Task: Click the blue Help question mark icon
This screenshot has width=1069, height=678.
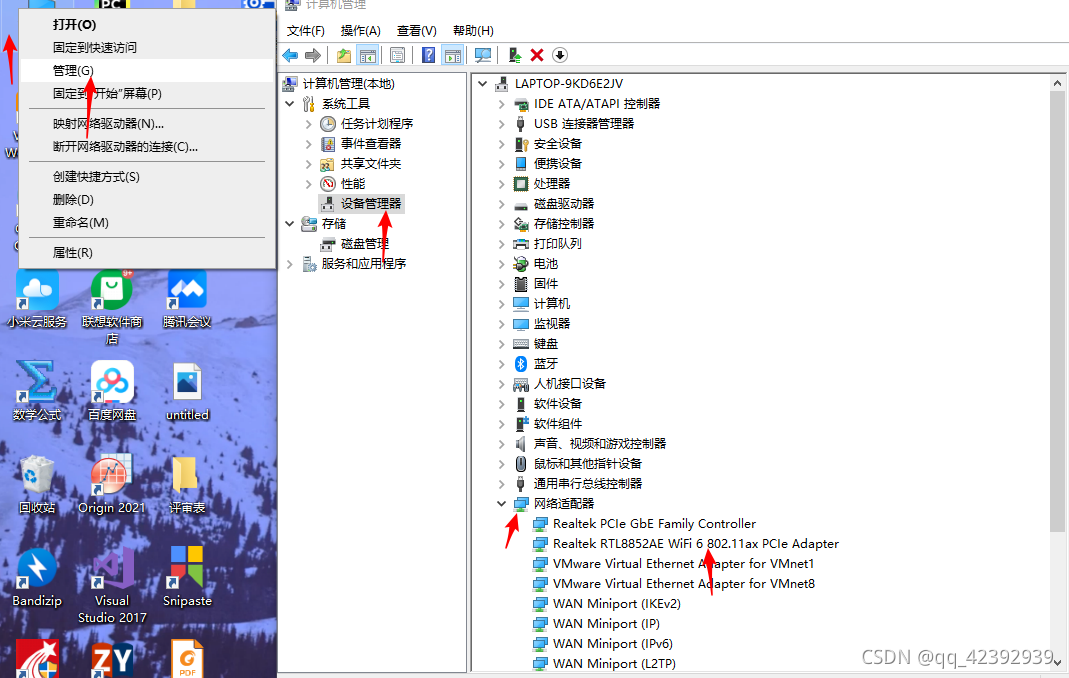Action: 428,55
